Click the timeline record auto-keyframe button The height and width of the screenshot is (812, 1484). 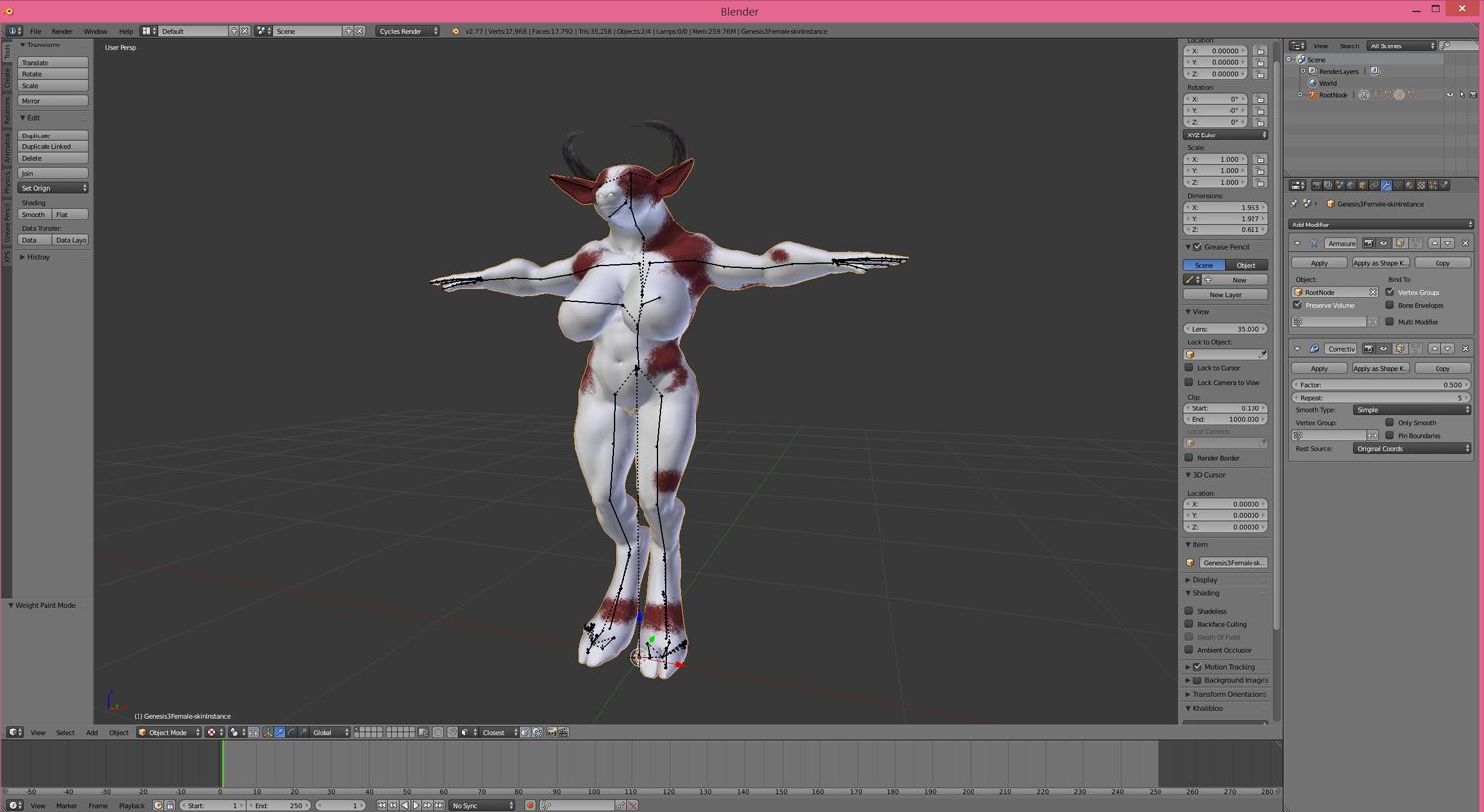click(530, 805)
